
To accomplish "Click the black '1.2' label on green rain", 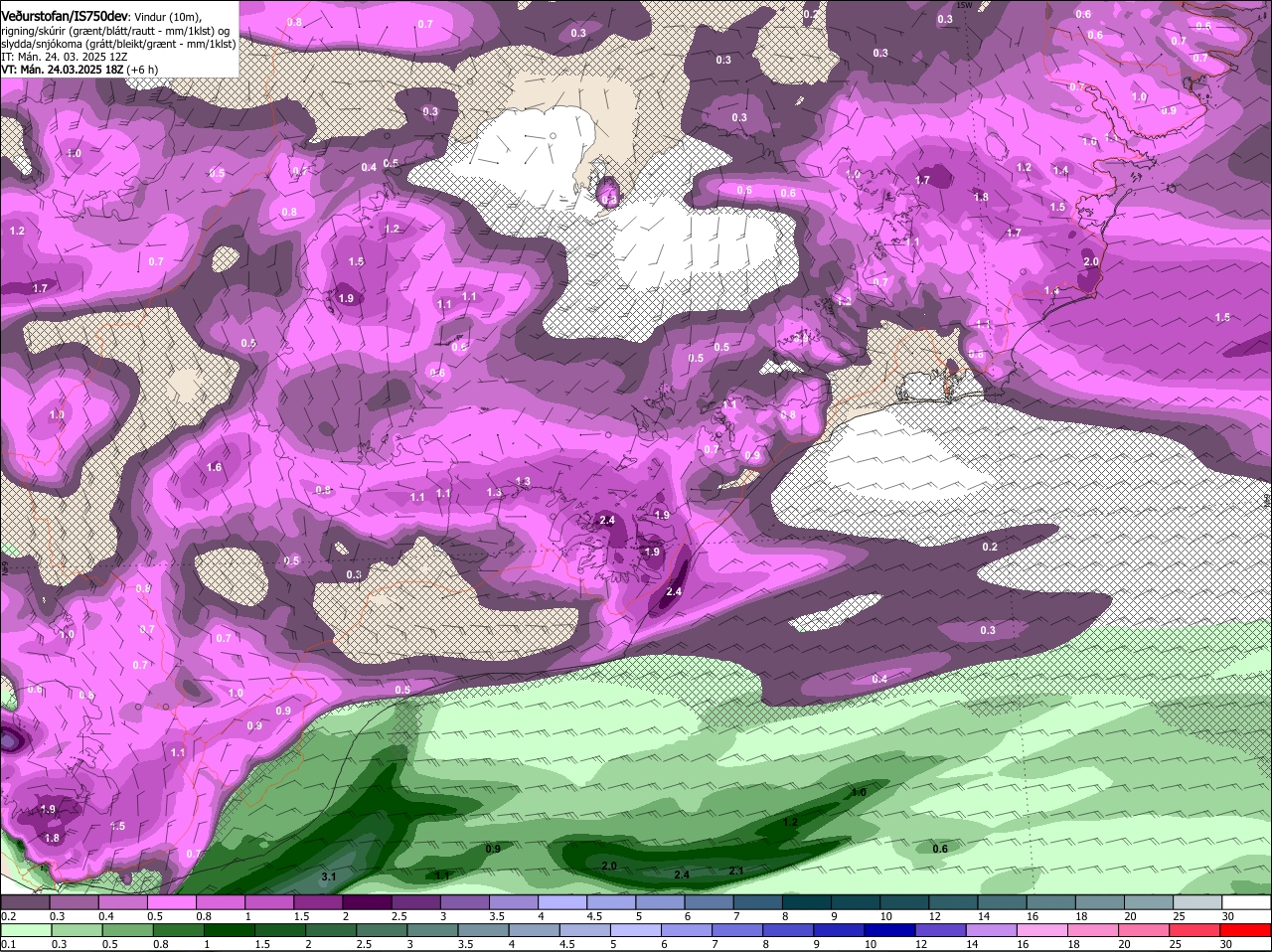I will click(790, 822).
